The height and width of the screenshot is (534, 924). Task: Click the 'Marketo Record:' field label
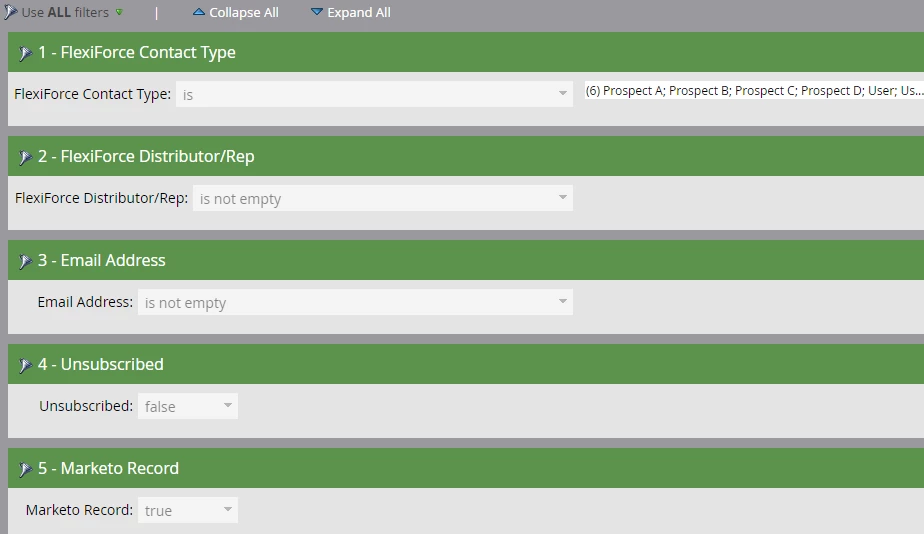coord(80,510)
